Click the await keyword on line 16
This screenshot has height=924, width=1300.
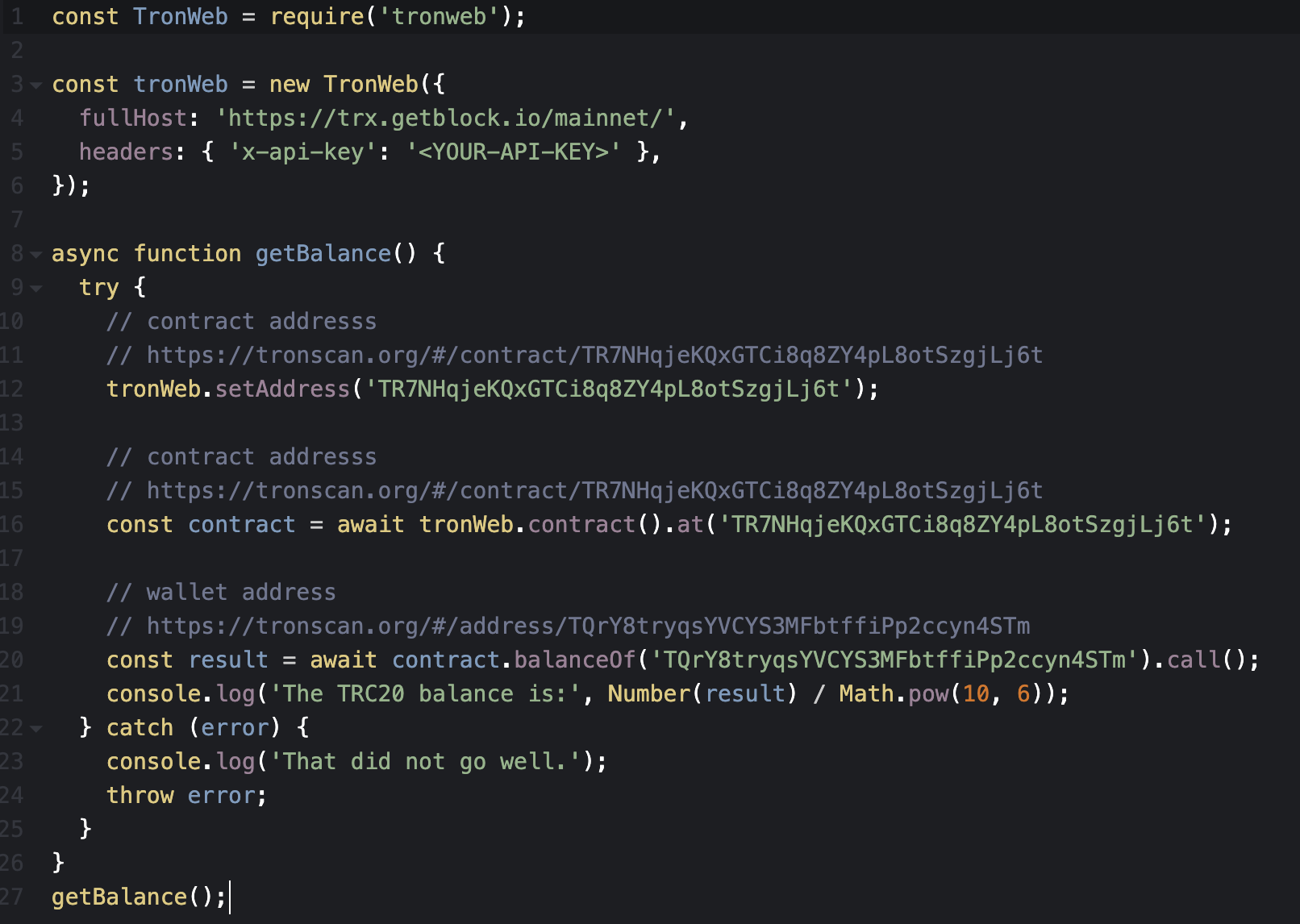[x=369, y=524]
